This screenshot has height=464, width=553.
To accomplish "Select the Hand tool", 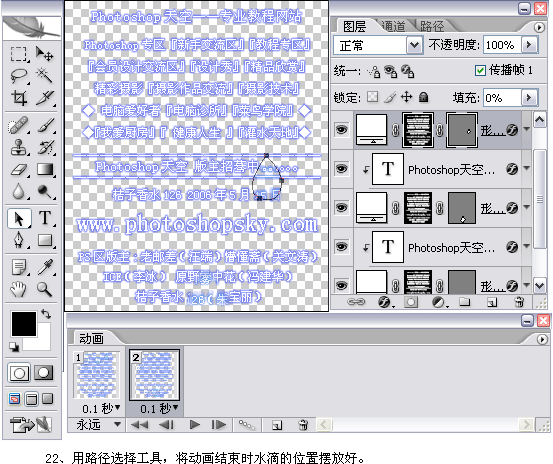I will [x=18, y=289].
